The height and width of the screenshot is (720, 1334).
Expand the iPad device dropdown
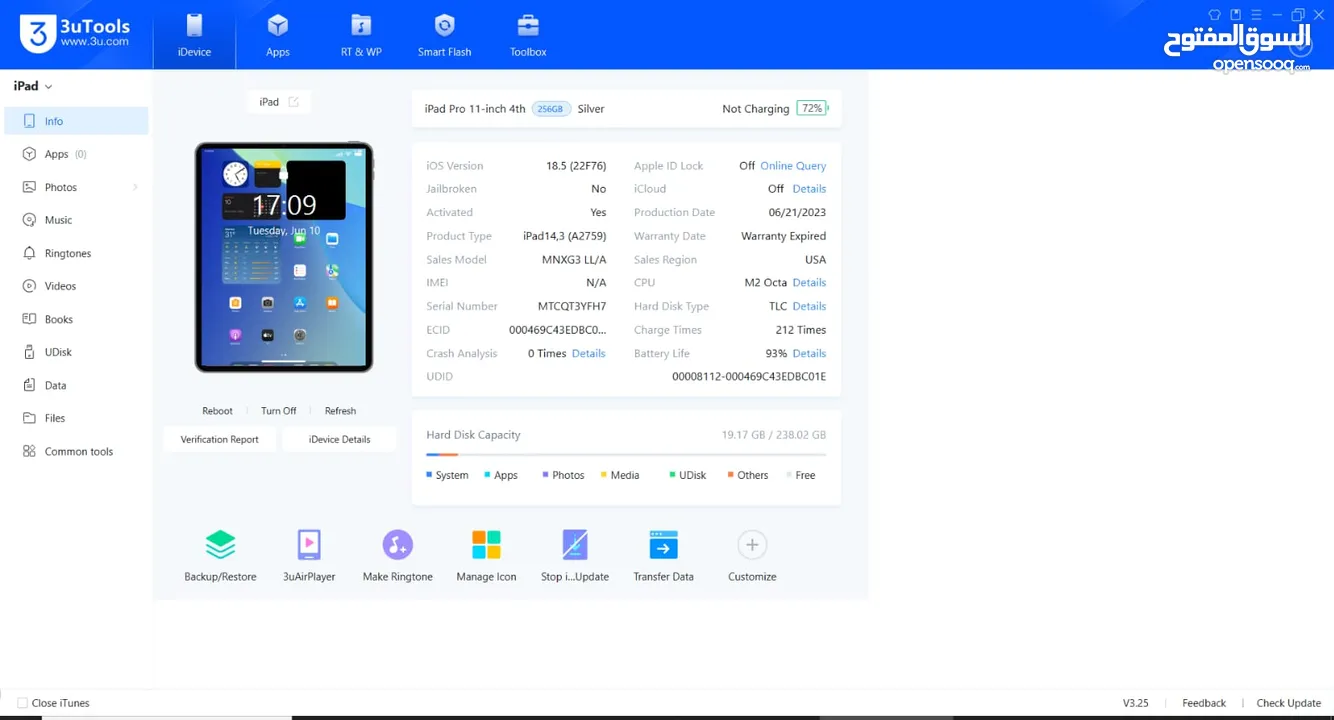pyautogui.click(x=33, y=86)
